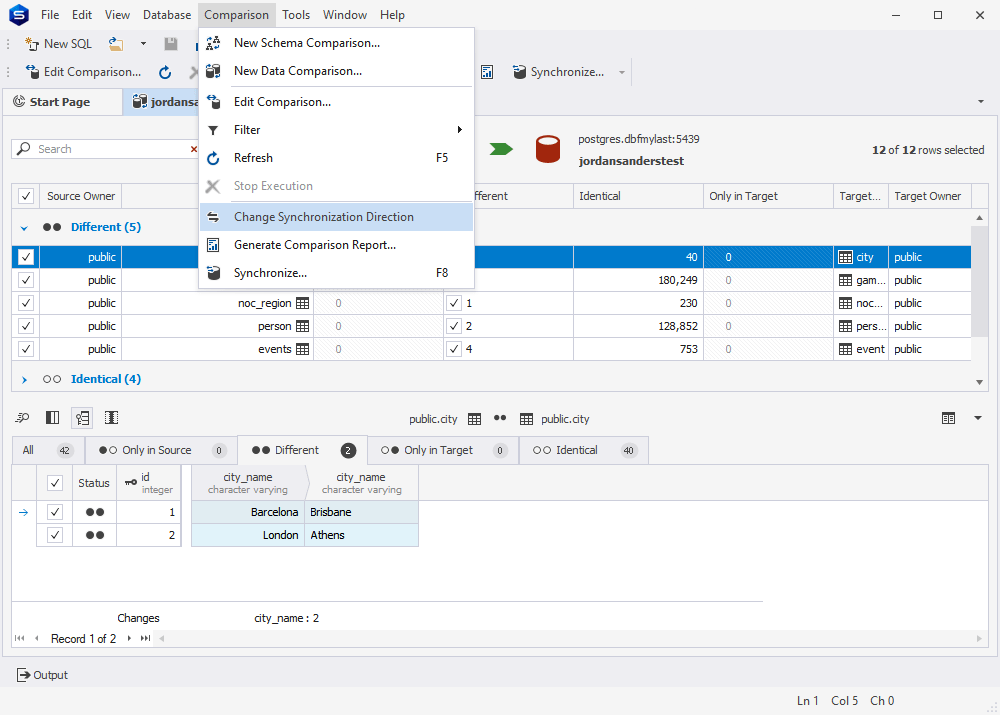Open the New SQL dropdown arrow
The height and width of the screenshot is (715, 1000).
[143, 43]
